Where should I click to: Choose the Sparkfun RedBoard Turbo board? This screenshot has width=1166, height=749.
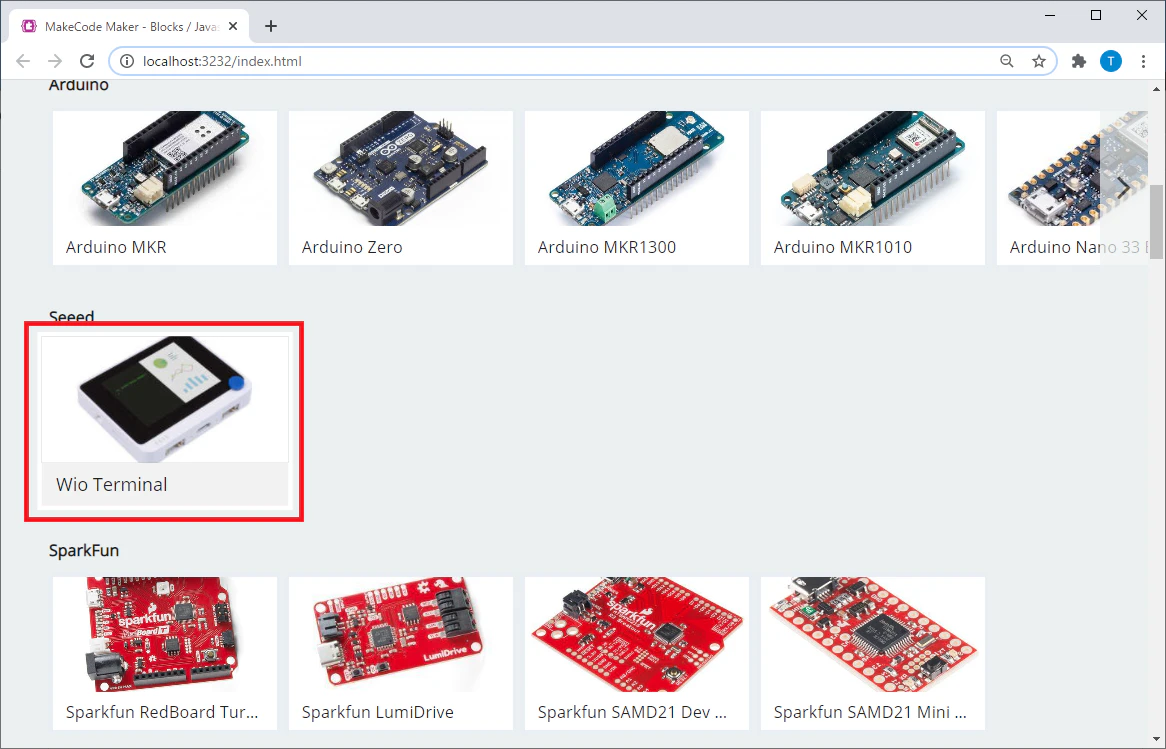tap(165, 654)
